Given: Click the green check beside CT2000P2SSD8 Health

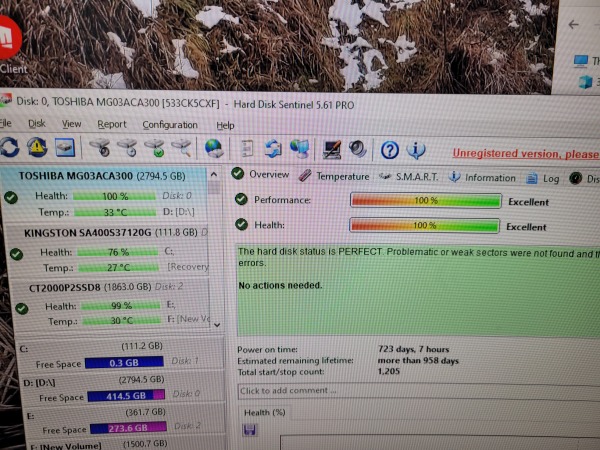Looking at the screenshot, I should (21, 308).
